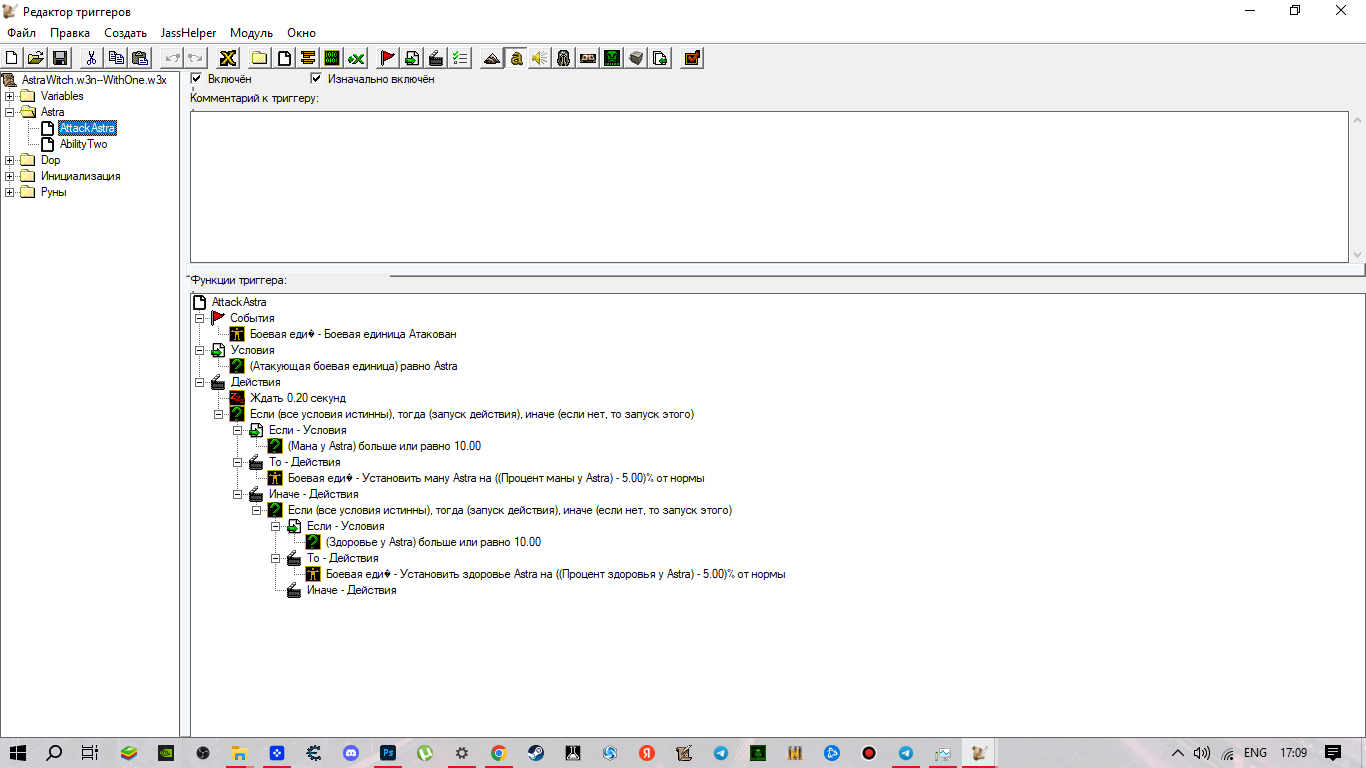Click the green plus-X new variable icon
Image resolution: width=1366 pixels, height=768 pixels.
(356, 58)
